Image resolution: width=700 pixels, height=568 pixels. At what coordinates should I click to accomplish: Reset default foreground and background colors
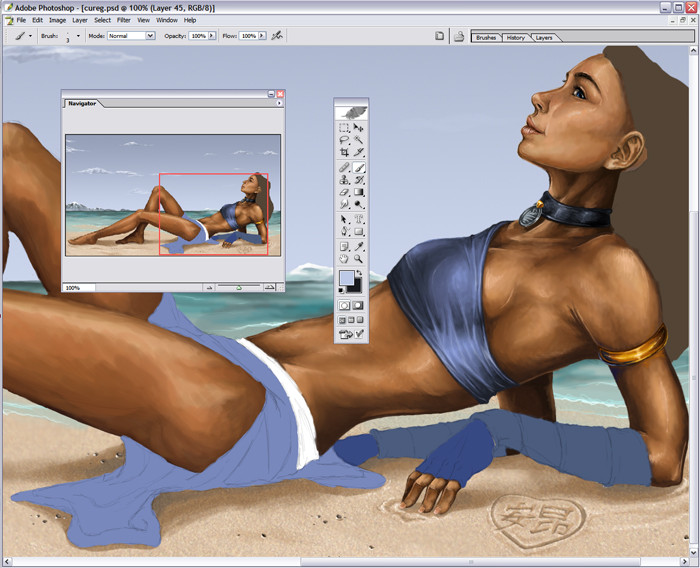click(342, 290)
